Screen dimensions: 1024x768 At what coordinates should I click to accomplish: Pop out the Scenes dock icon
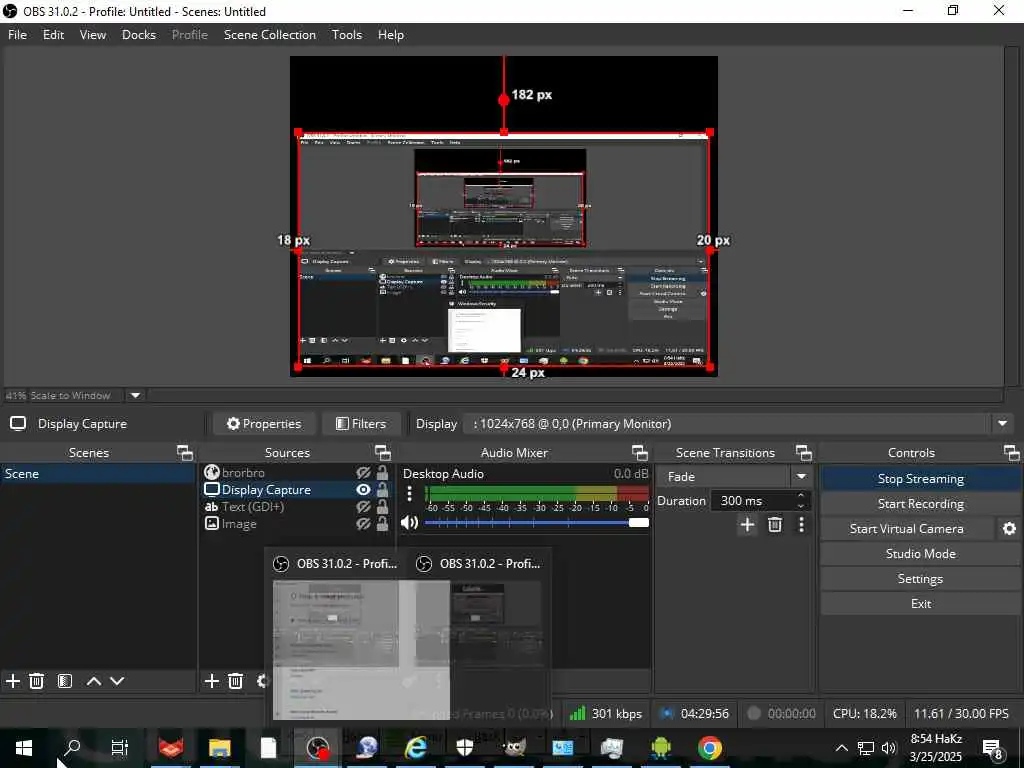[x=185, y=453]
